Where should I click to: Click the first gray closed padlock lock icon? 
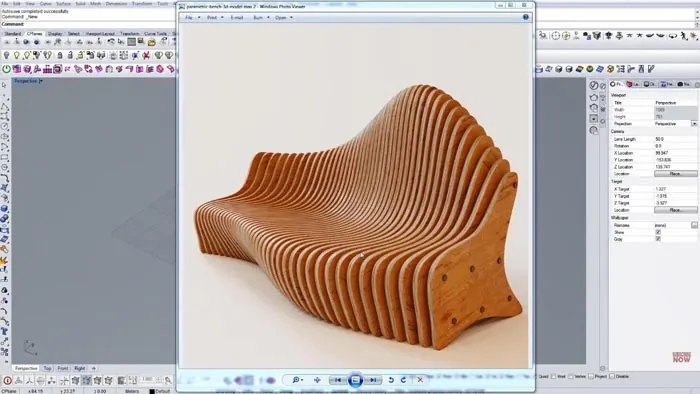[59, 55]
